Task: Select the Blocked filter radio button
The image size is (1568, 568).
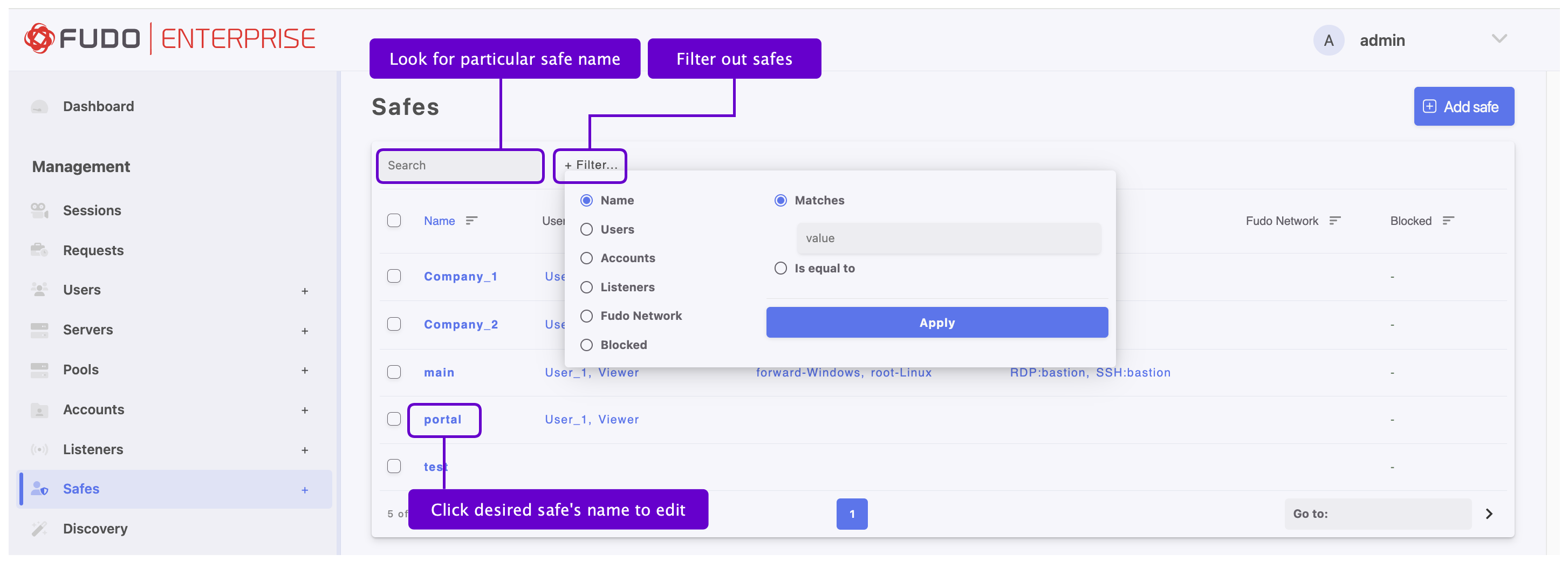Action: [x=586, y=345]
